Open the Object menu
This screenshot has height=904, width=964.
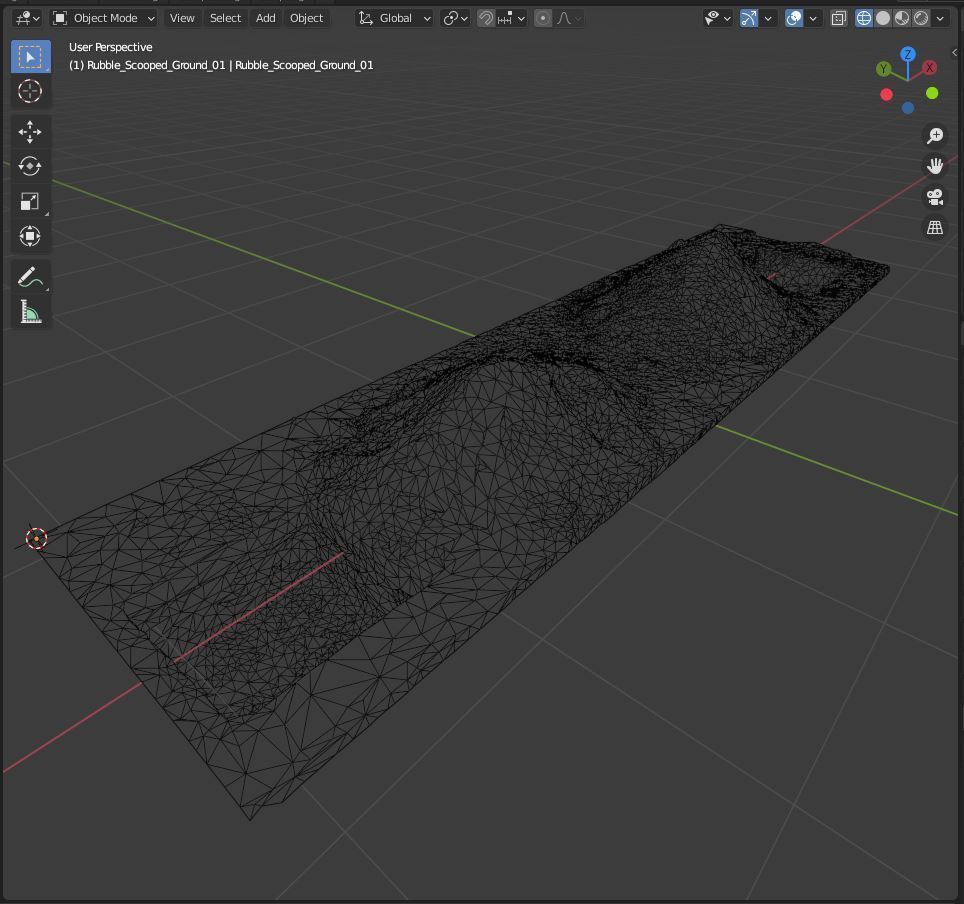coord(306,18)
